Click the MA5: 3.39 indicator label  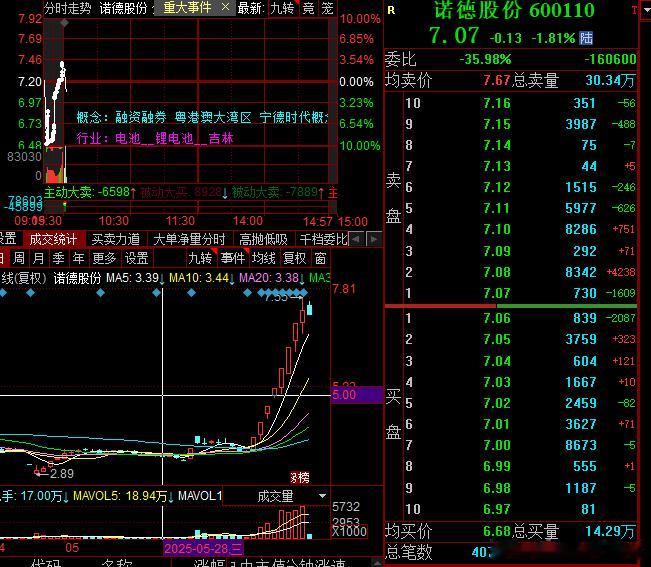[x=132, y=278]
